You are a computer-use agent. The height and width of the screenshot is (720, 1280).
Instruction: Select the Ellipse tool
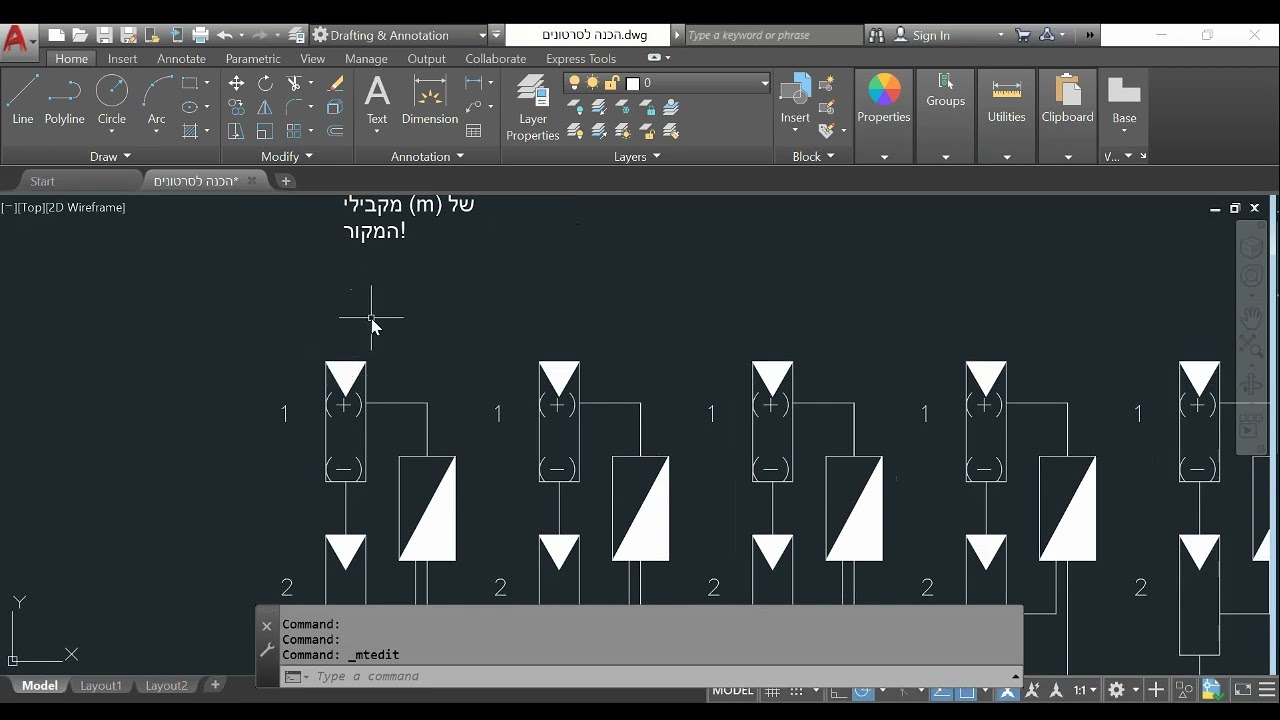point(190,107)
